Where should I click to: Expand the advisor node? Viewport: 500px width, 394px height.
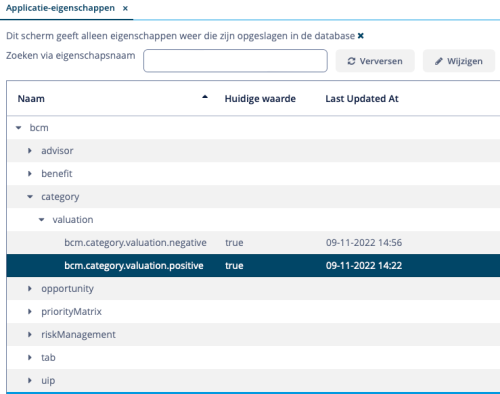click(30, 151)
